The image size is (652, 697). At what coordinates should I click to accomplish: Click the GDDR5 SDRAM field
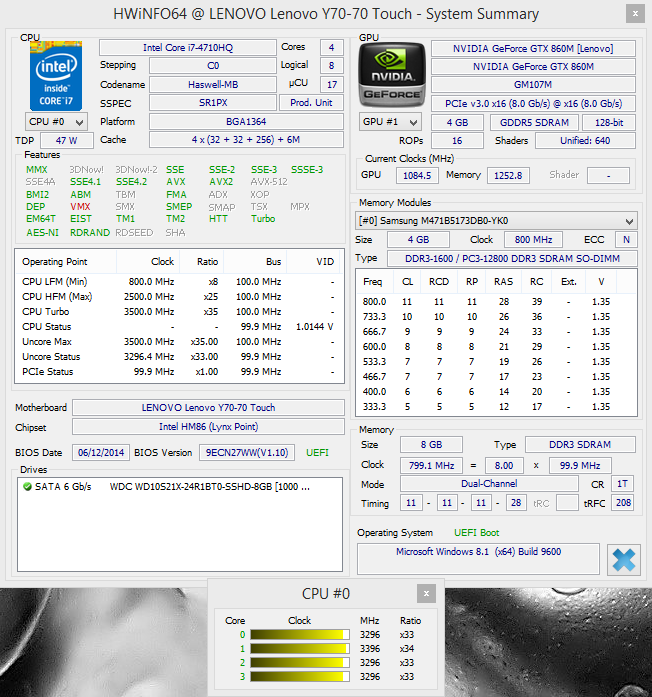point(534,122)
